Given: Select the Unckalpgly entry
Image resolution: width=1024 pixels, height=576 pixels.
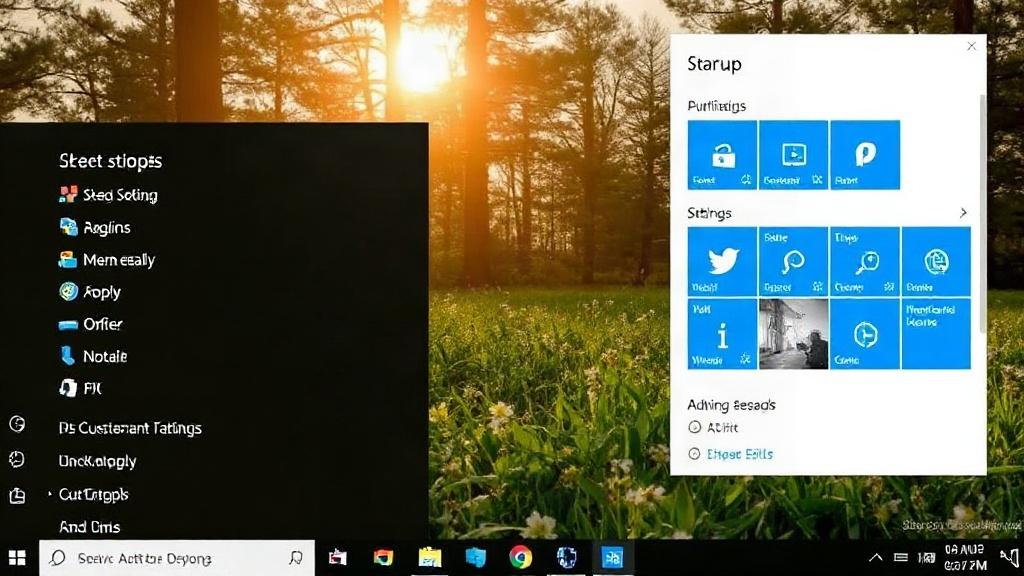Looking at the screenshot, I should coord(97,461).
